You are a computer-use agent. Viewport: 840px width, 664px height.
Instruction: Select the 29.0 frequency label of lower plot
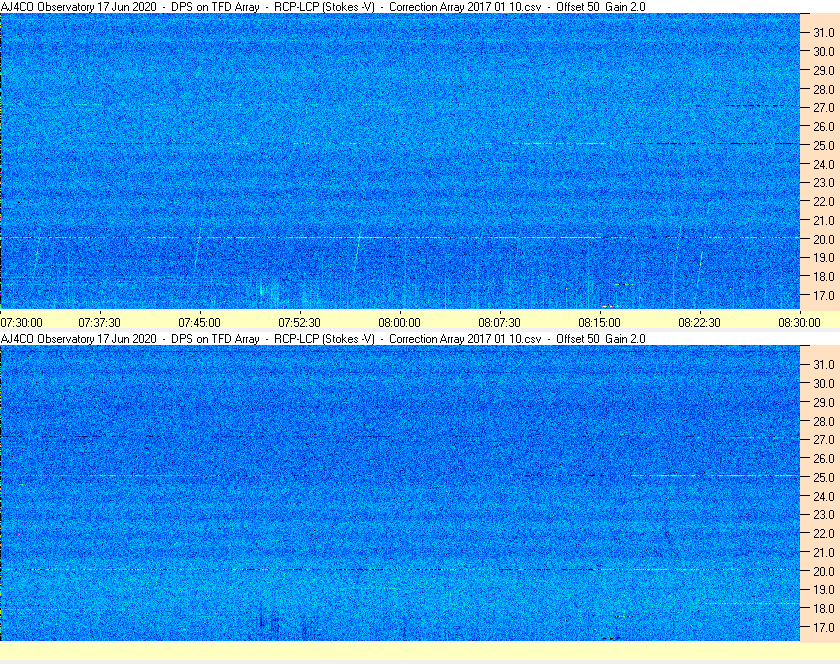[824, 402]
